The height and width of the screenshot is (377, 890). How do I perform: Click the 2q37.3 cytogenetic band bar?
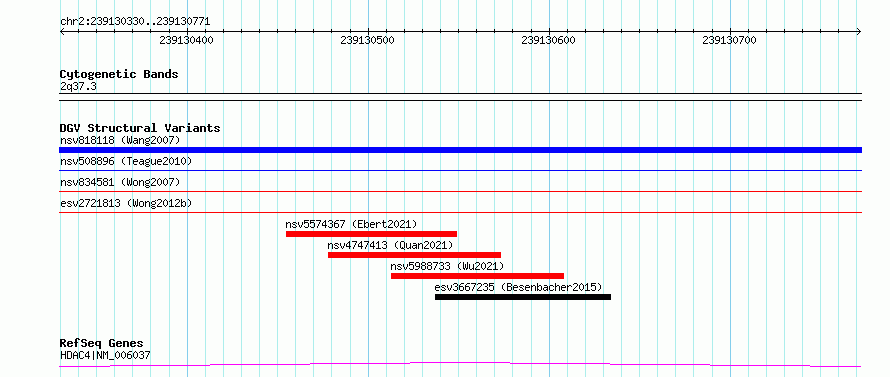(x=460, y=97)
